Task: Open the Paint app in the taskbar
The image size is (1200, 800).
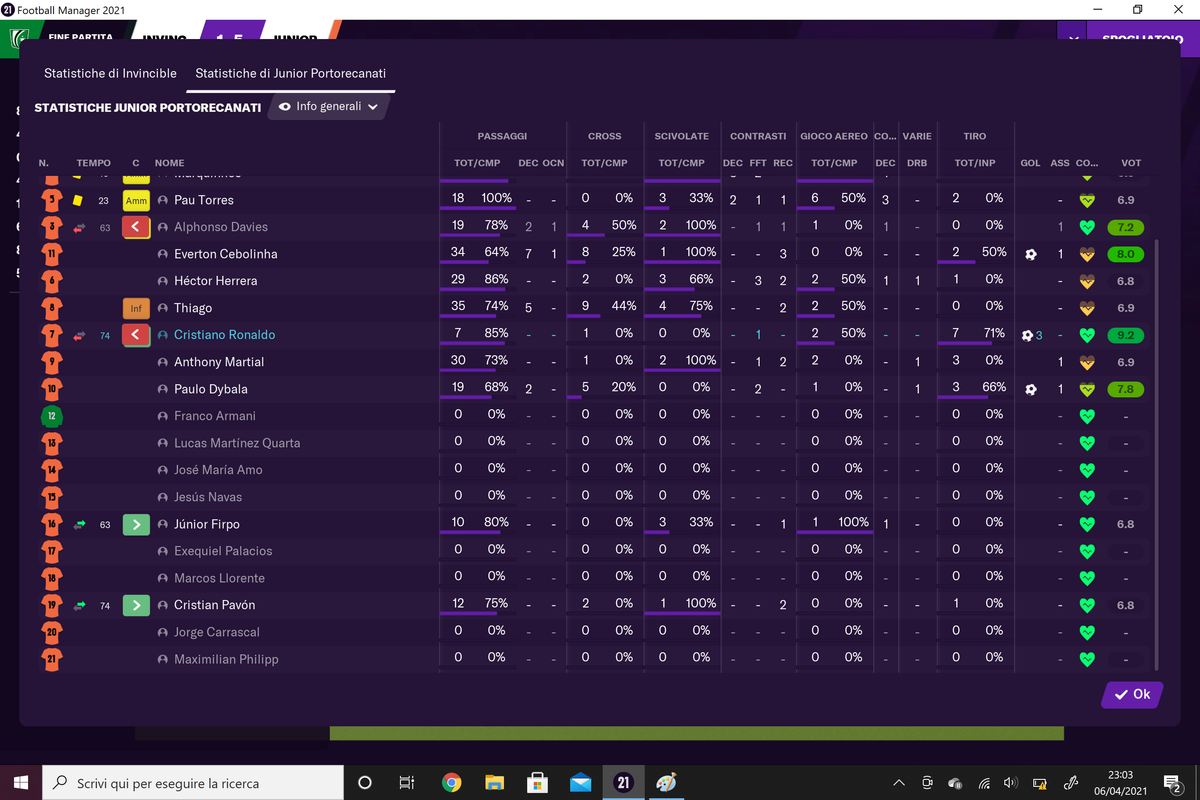Action: point(666,783)
